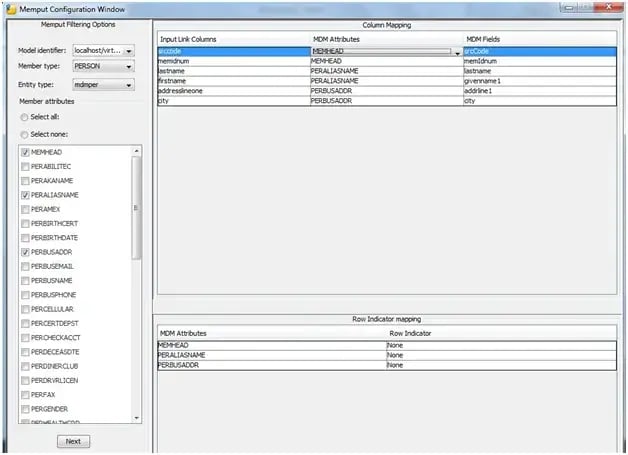Click PERBUSADDR attribute in addresslineone row

click(x=387, y=91)
